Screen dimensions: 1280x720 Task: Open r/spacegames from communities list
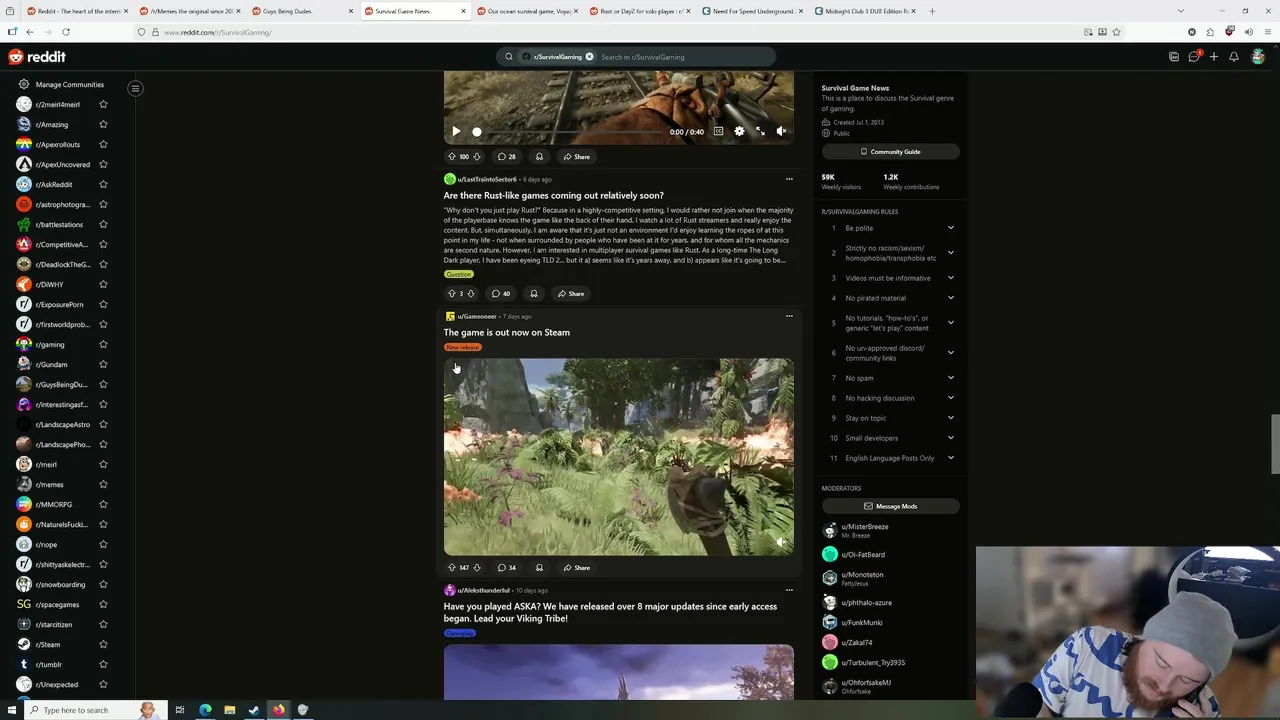57,604
